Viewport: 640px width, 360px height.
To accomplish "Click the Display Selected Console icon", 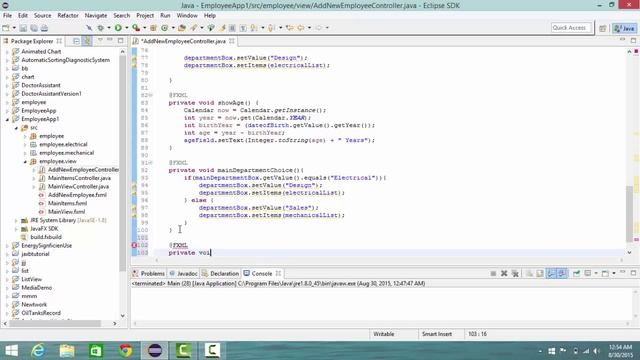I will tap(588, 273).
